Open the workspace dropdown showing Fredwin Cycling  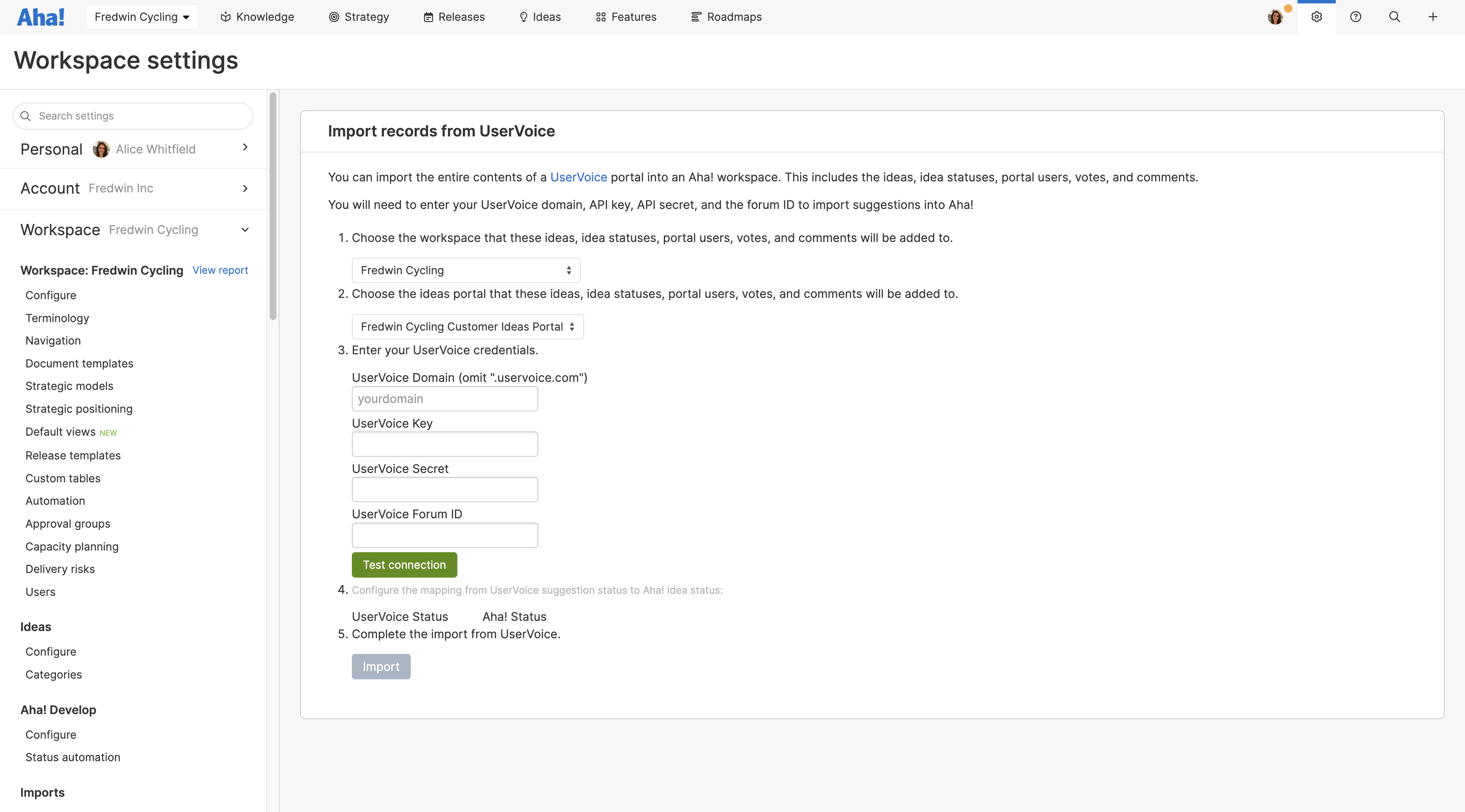[465, 270]
